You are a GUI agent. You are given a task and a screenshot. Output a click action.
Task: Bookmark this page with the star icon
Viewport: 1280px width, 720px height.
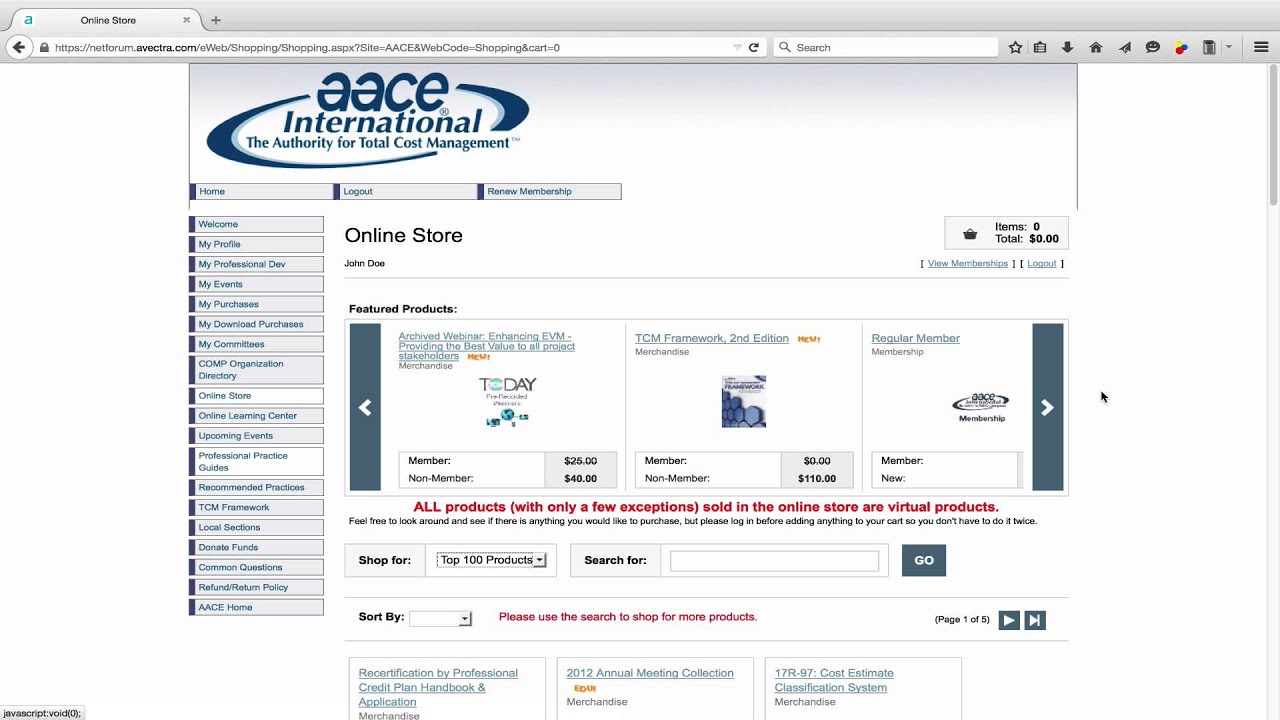[x=1015, y=47]
